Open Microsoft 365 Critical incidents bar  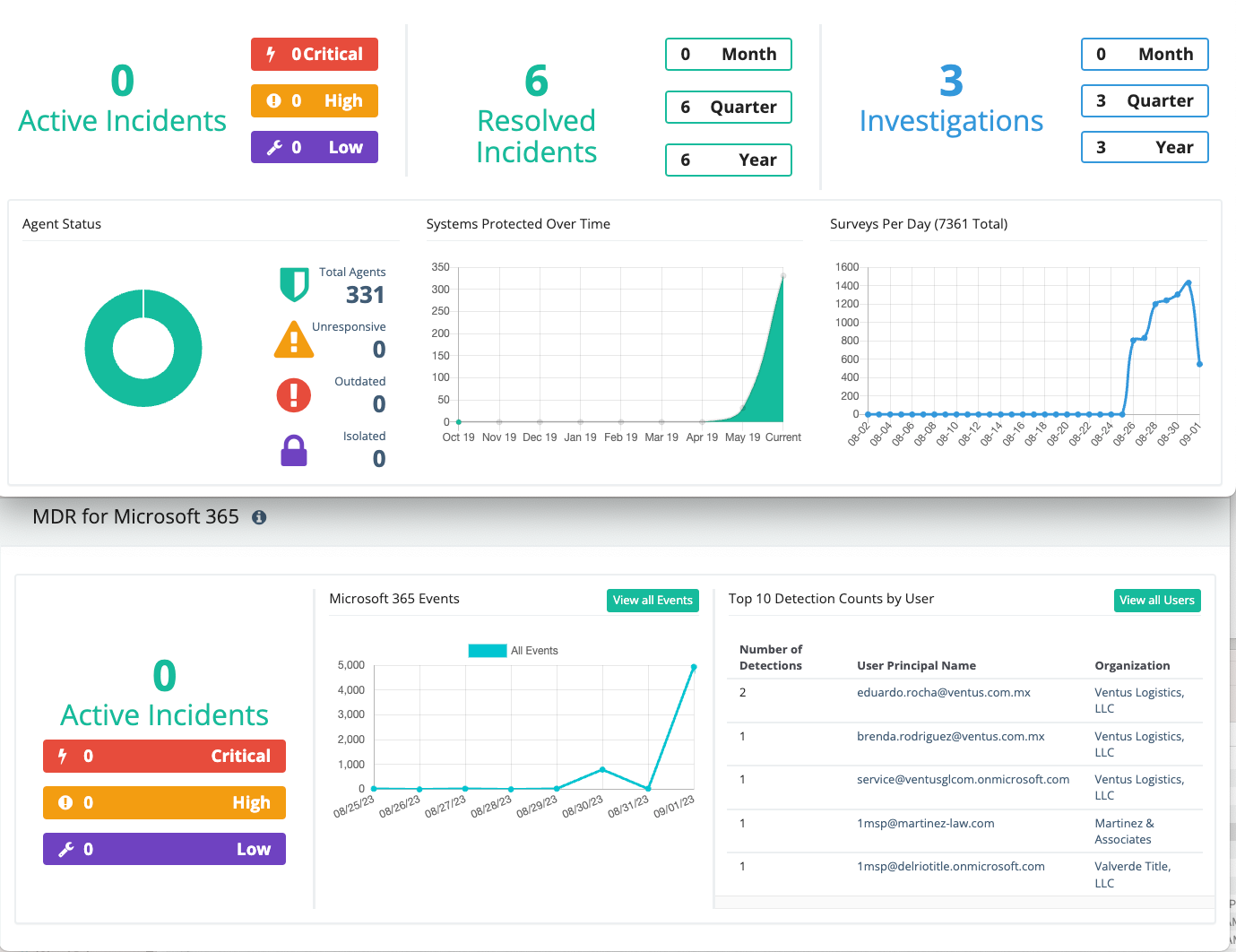click(164, 756)
